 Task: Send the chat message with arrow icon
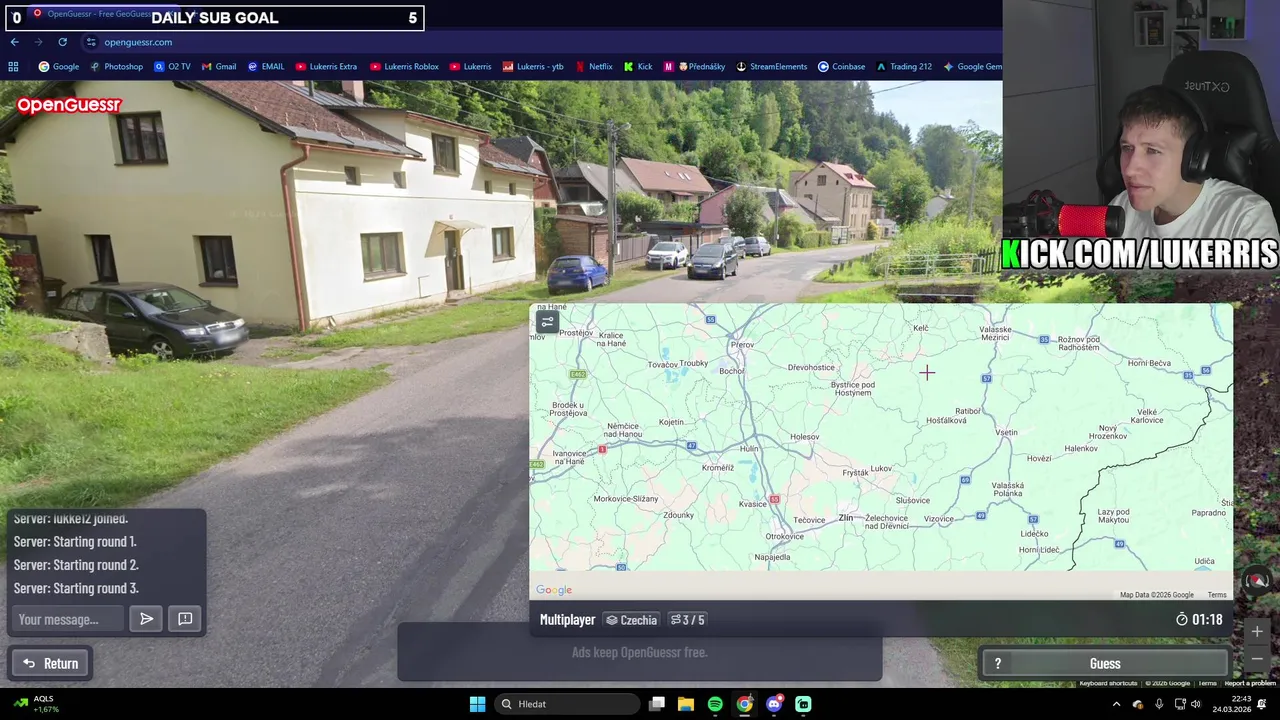pyautogui.click(x=147, y=619)
